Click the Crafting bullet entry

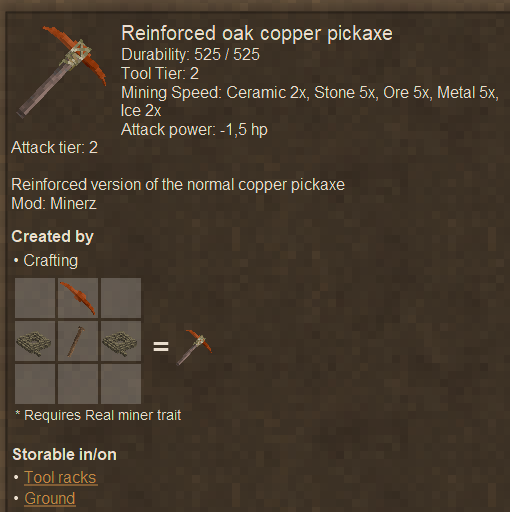(50, 261)
